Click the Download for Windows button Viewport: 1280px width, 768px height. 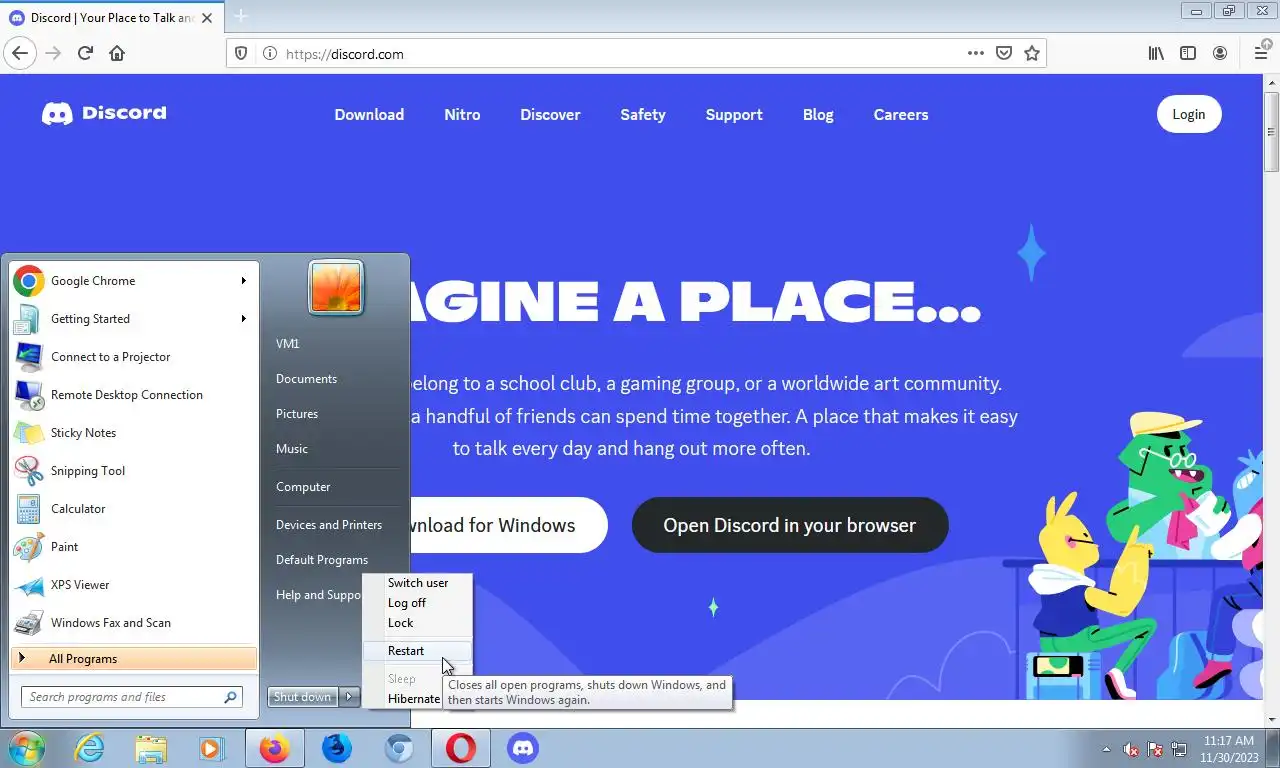(509, 525)
